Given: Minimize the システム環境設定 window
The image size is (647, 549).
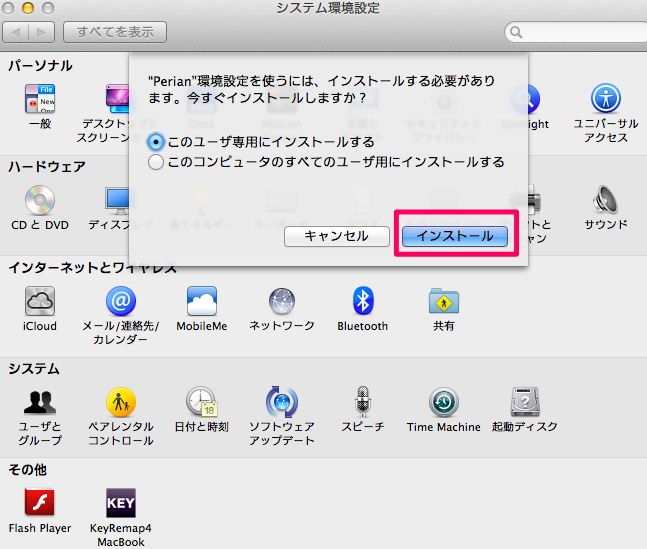Looking at the screenshot, I should [28, 8].
